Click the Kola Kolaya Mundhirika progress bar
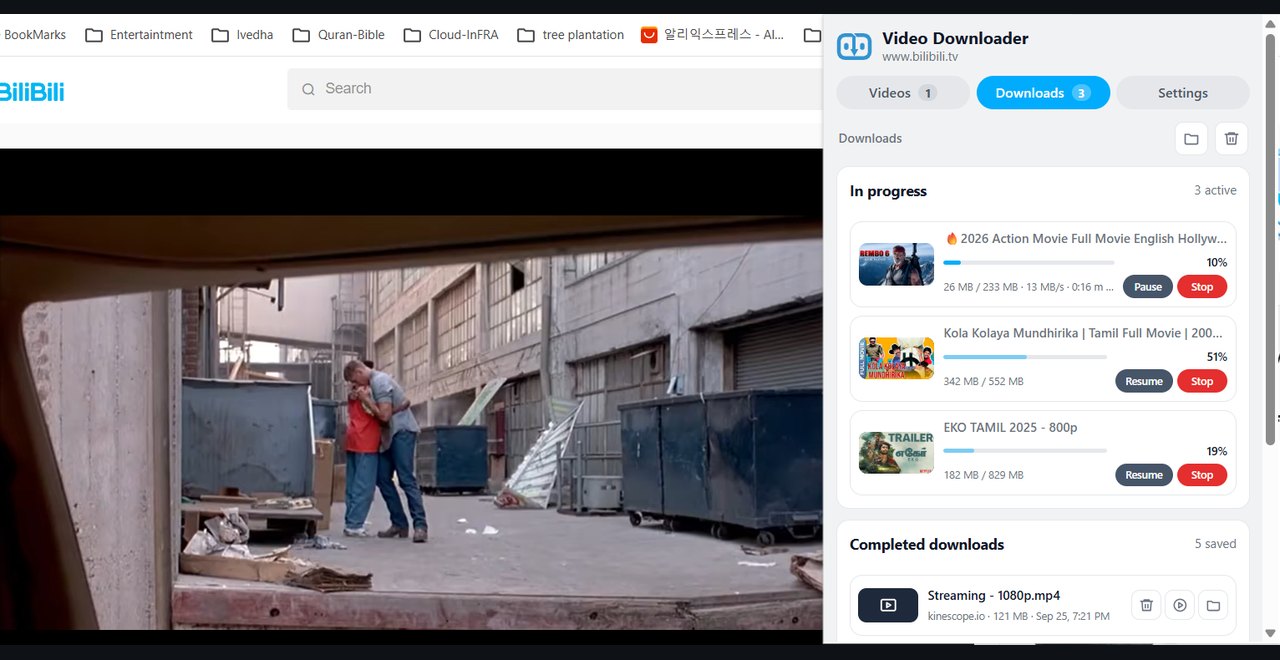The image size is (1280, 660). tap(1025, 357)
